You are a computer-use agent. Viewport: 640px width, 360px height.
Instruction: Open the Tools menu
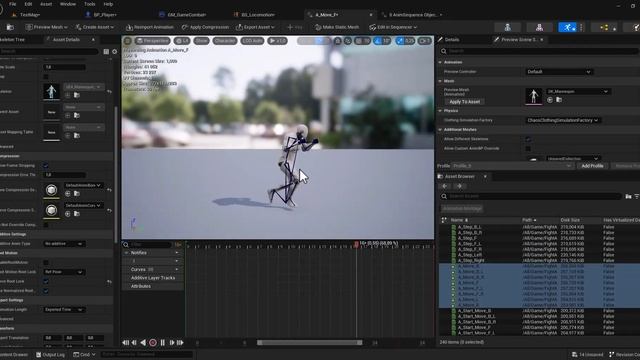(89, 4)
